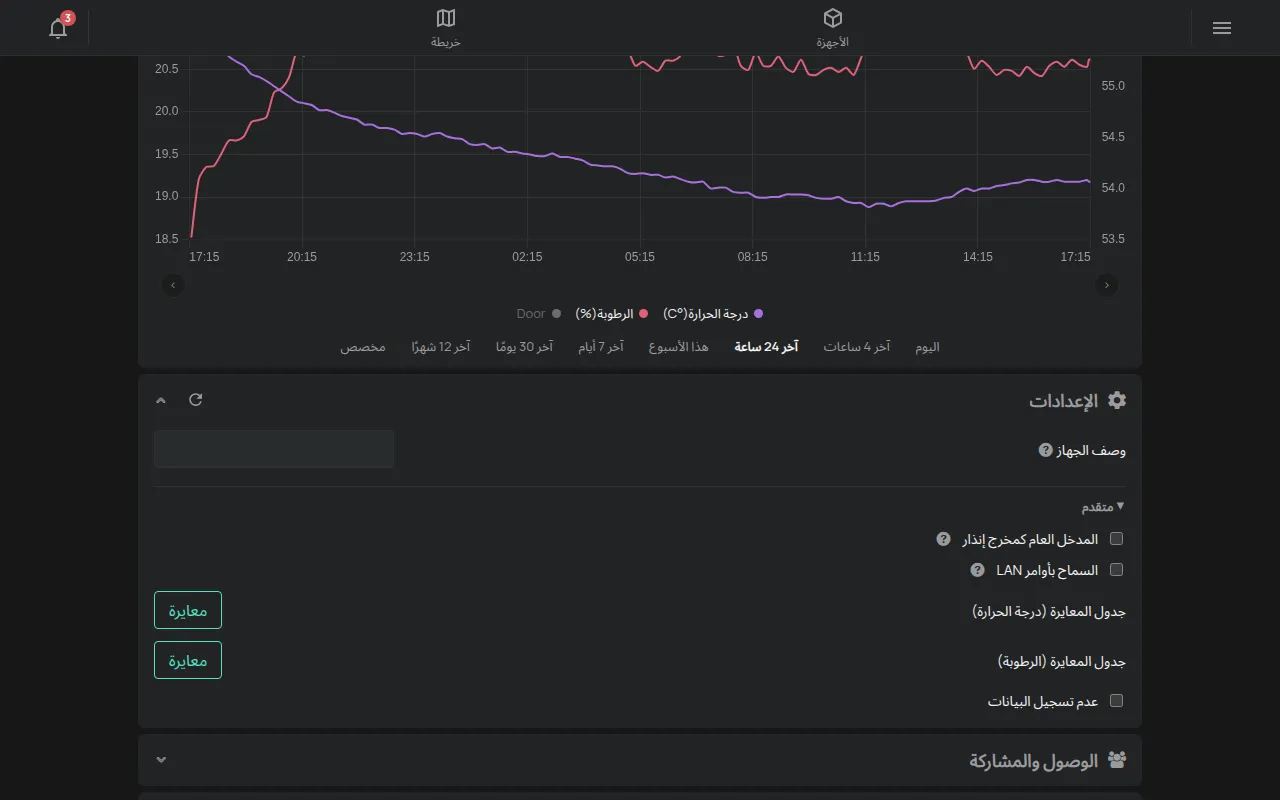Refresh the settings panel
Screen dimensions: 1280x800
point(196,400)
